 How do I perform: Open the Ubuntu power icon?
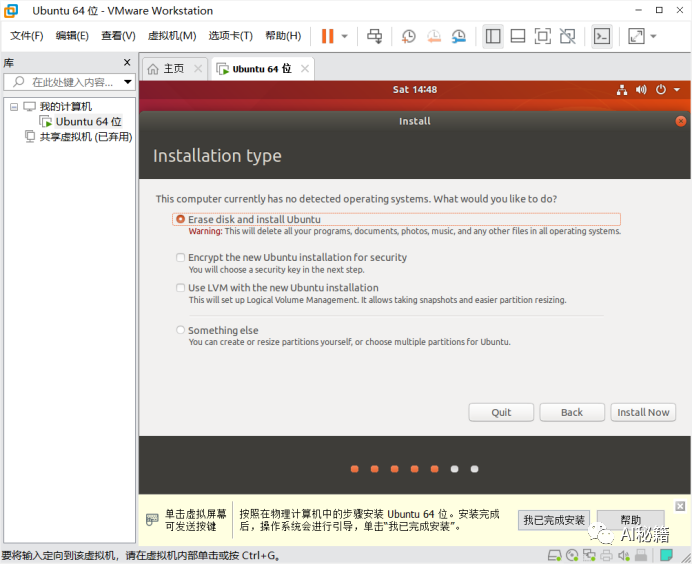[661, 90]
